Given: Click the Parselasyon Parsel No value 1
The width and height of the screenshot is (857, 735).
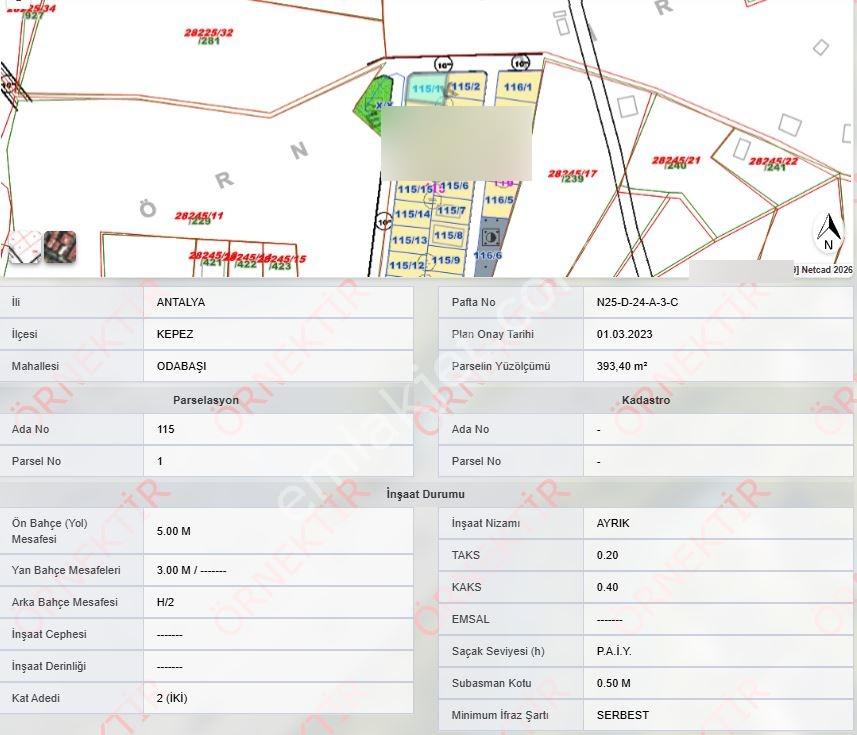Looking at the screenshot, I should [160, 461].
